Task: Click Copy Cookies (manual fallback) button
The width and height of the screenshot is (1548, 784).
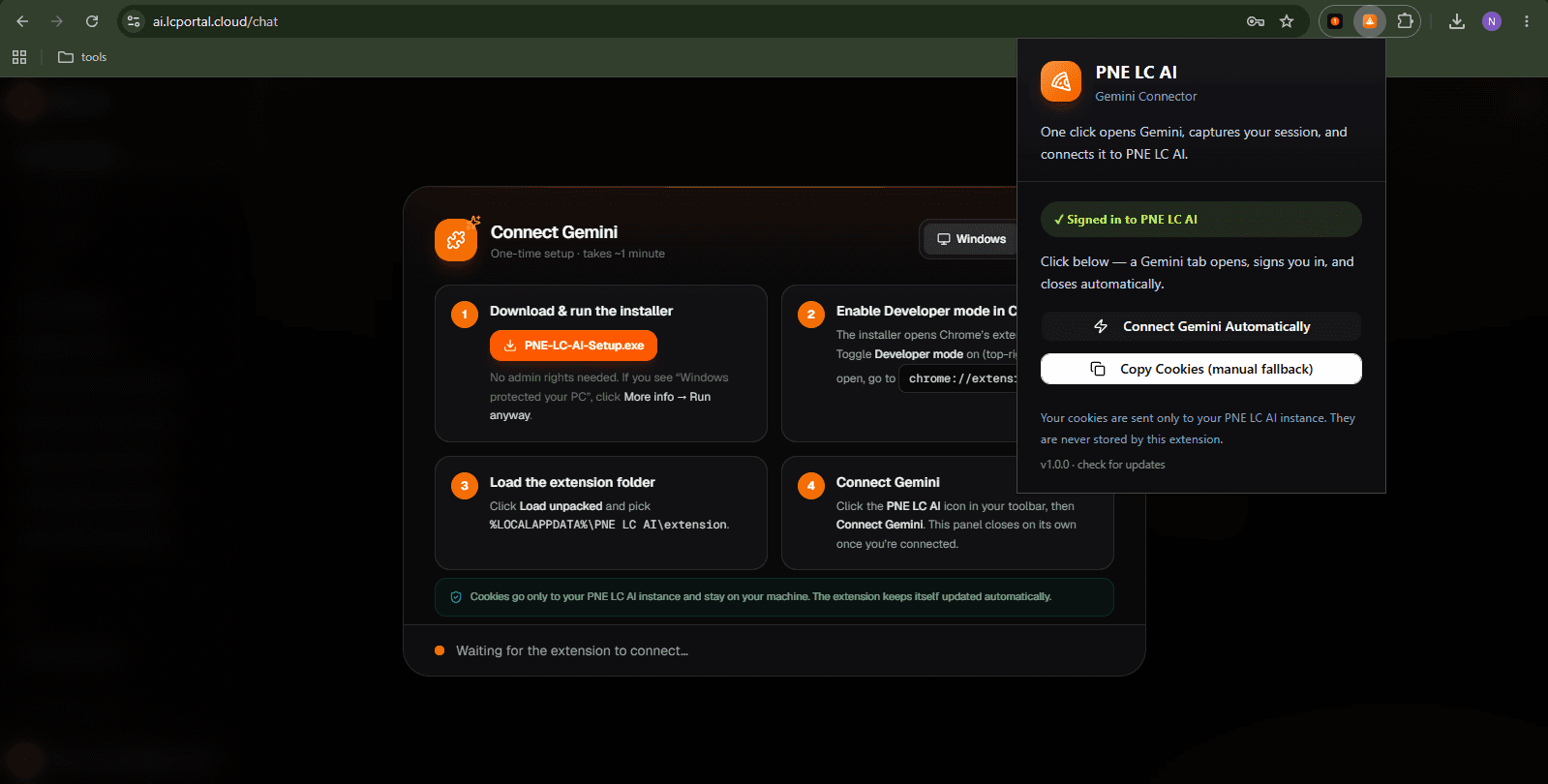Action: click(1201, 369)
